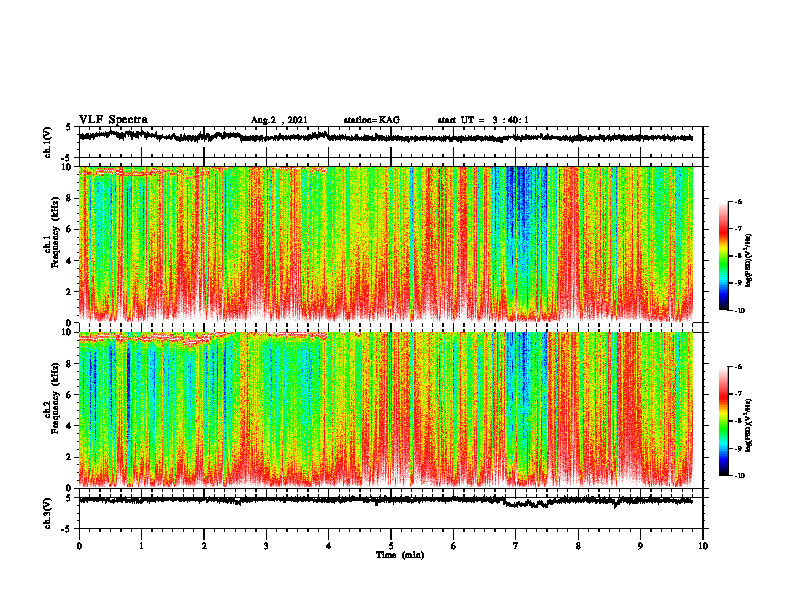The width and height of the screenshot is (792, 612).
Task: Click the "ch.1(V)" waveform axis label
Action: pyautogui.click(x=47, y=142)
